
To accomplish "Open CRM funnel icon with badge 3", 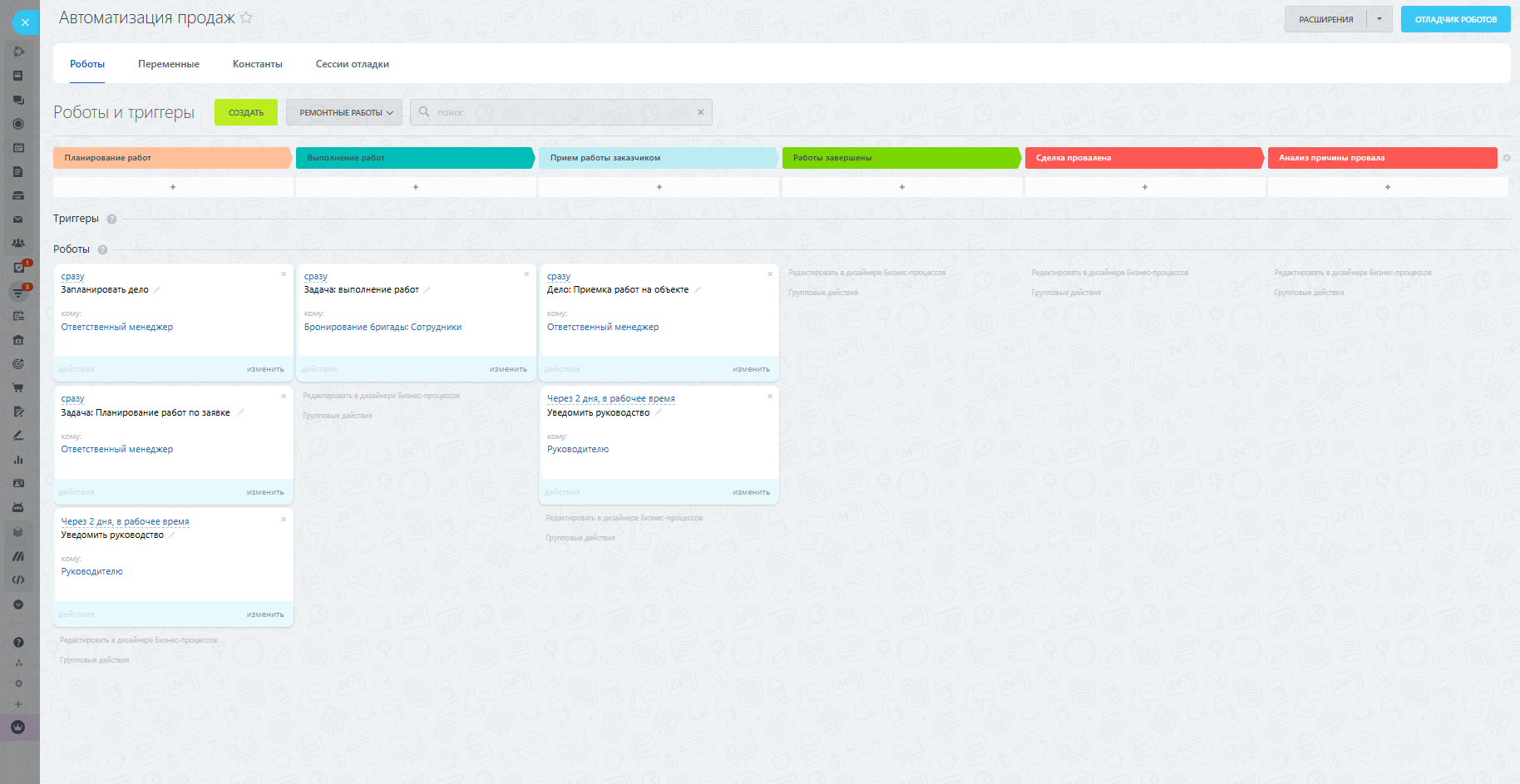I will [18, 292].
